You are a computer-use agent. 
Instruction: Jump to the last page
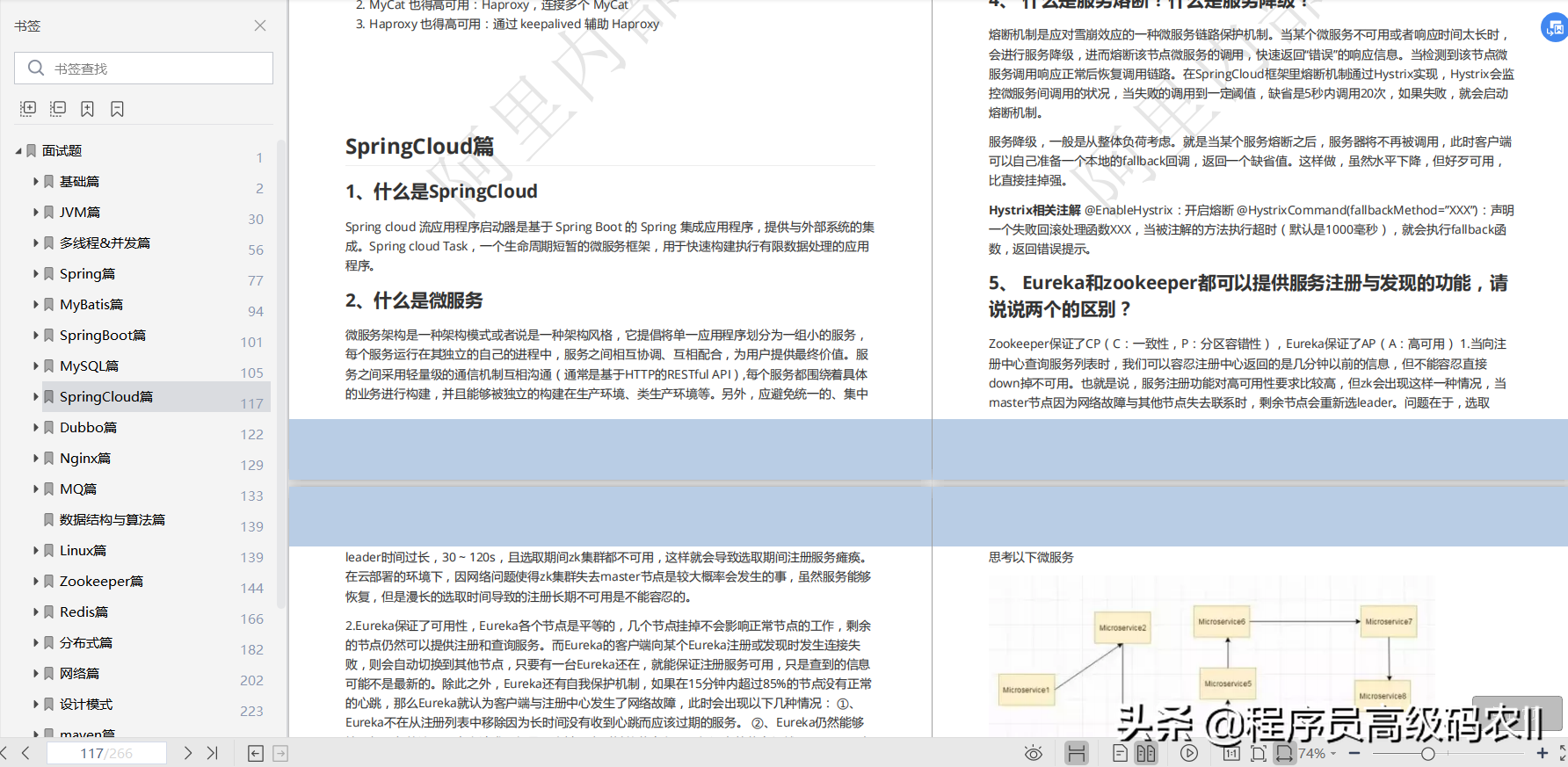212,753
